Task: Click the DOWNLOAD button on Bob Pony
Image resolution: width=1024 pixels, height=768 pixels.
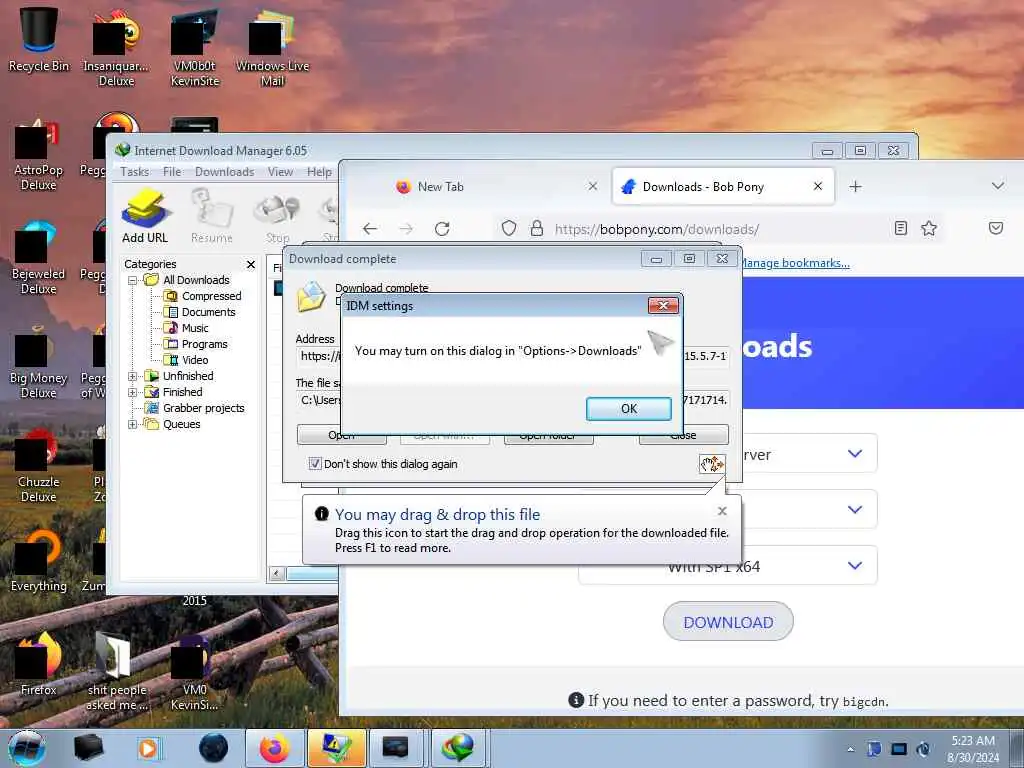Action: click(728, 622)
